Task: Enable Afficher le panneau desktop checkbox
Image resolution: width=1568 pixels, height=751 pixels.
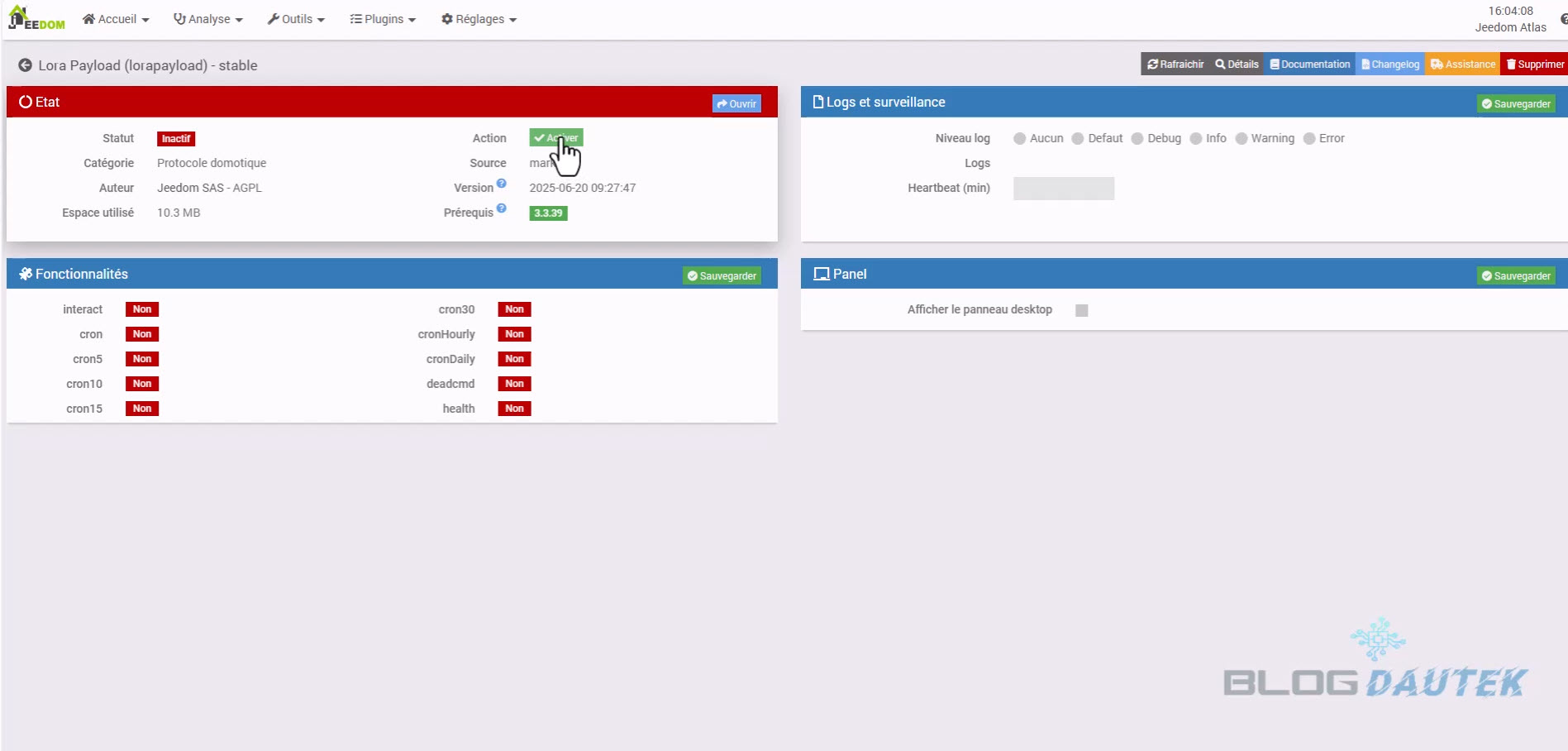Action: (x=1081, y=310)
